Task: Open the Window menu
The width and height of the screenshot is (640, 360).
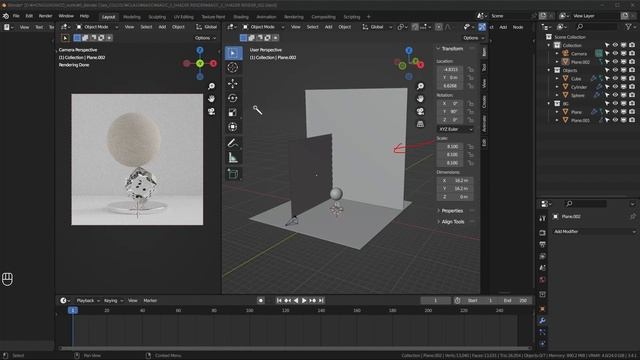Action: point(66,16)
